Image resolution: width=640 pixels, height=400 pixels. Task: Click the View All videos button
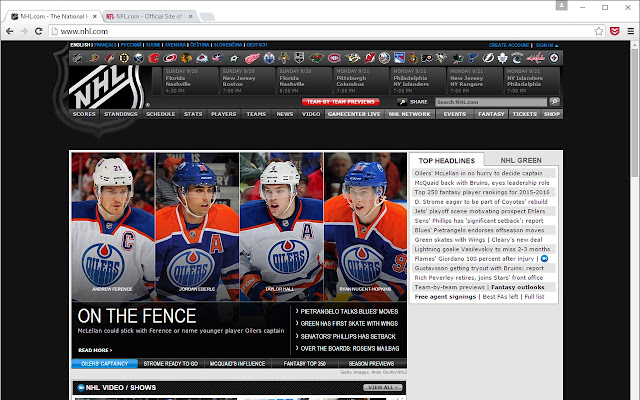[382, 387]
